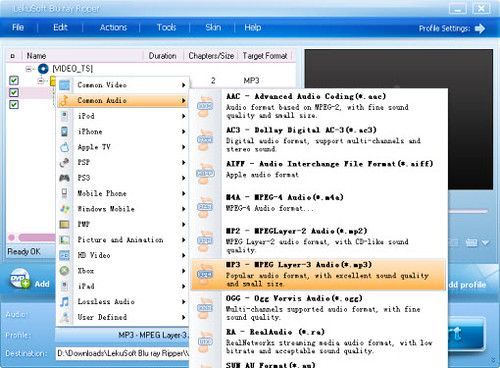Click the MP2 format icon

pyautogui.click(x=205, y=240)
